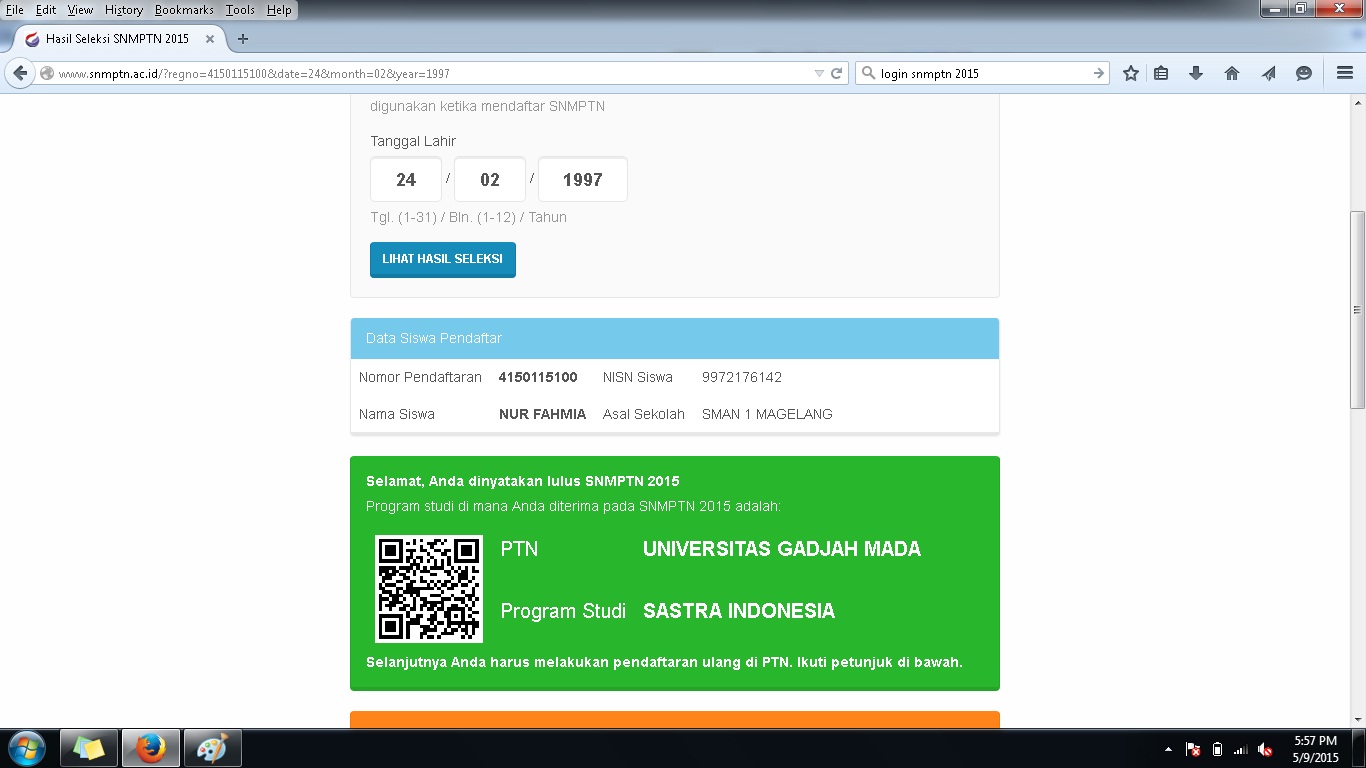Click Selamat, Anda dinyatakan lulus message
Screen dimensions: 1366x768
(523, 481)
